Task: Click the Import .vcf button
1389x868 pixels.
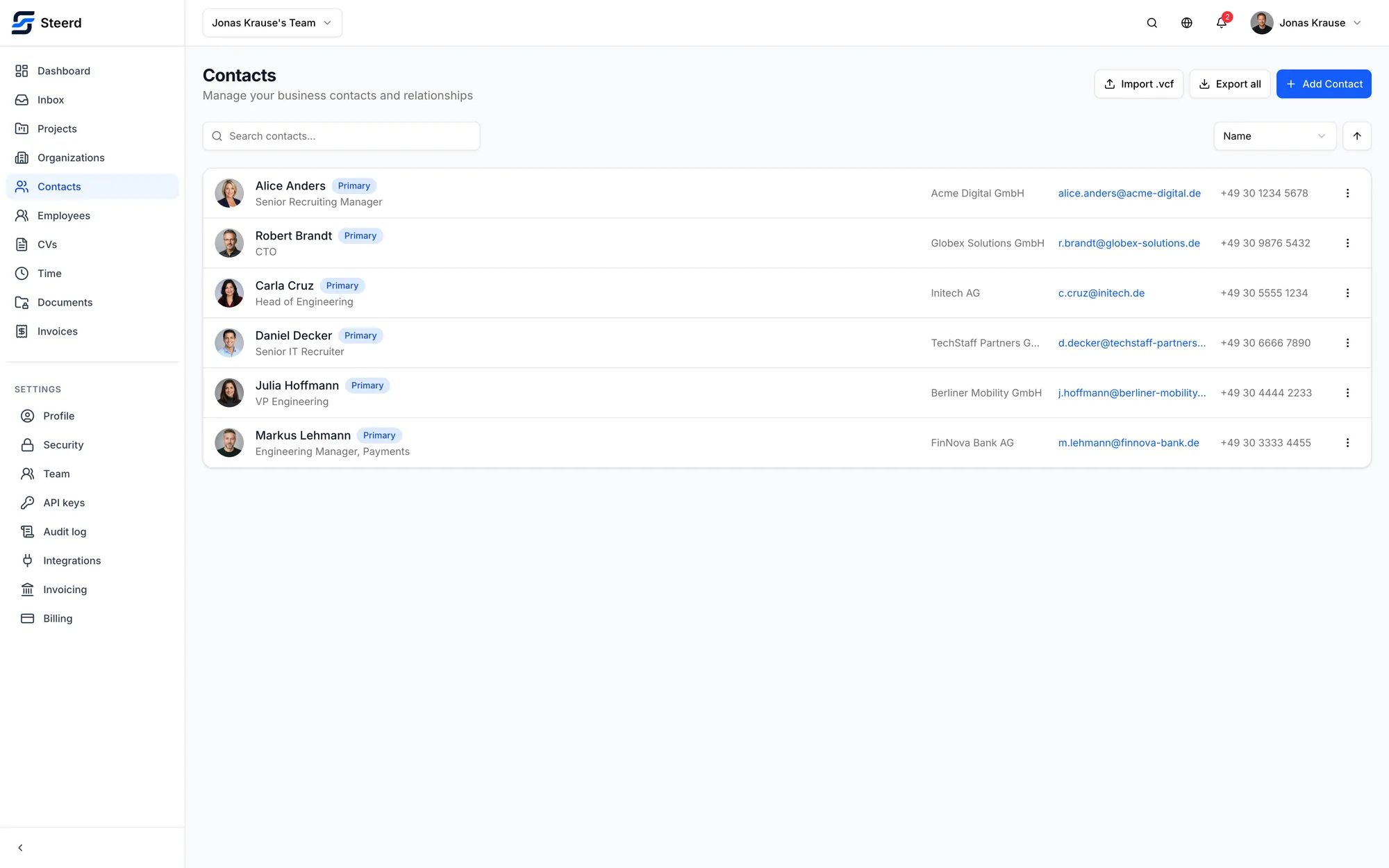Action: tap(1139, 84)
